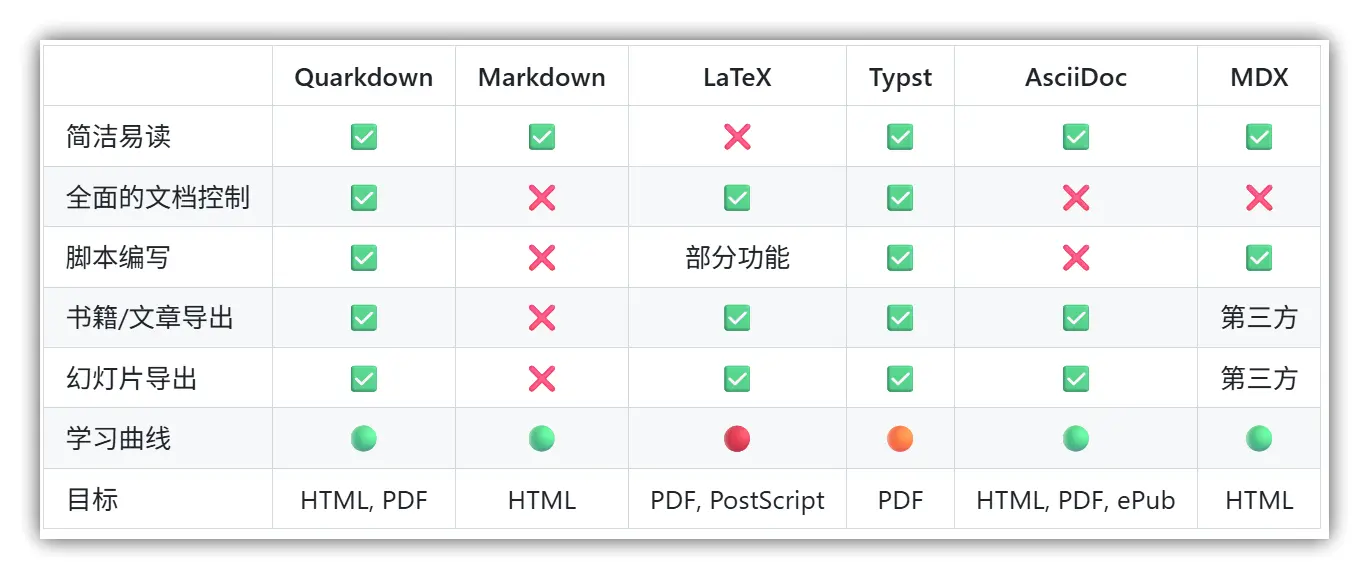Click the 部分功能 cell under LaTeX
This screenshot has height=579, width=1369.
point(737,258)
